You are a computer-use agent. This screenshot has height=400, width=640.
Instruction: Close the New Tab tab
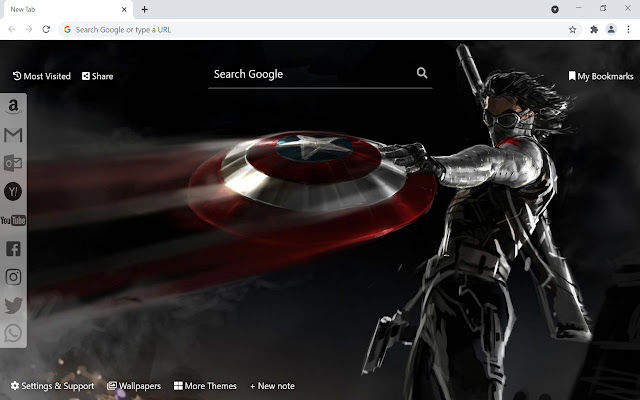124,9
